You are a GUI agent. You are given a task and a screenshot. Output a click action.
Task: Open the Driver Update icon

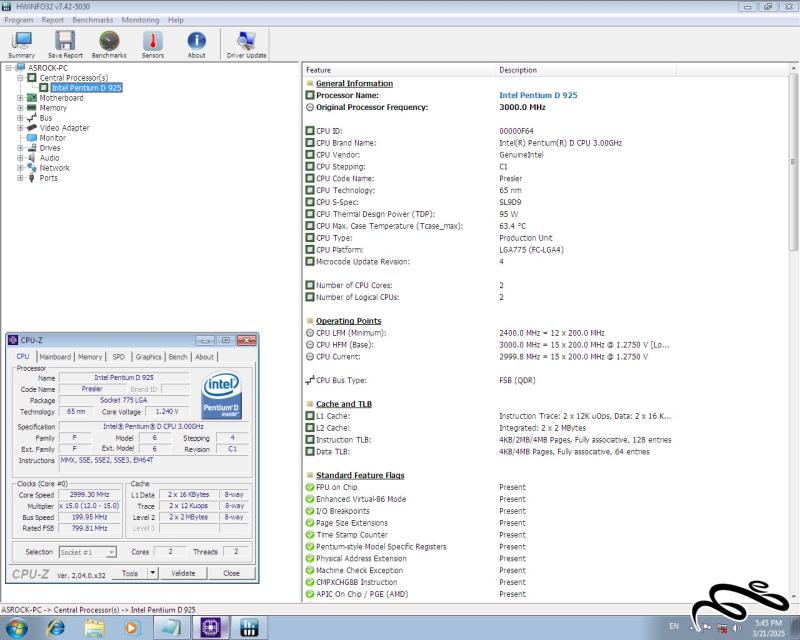(x=246, y=44)
